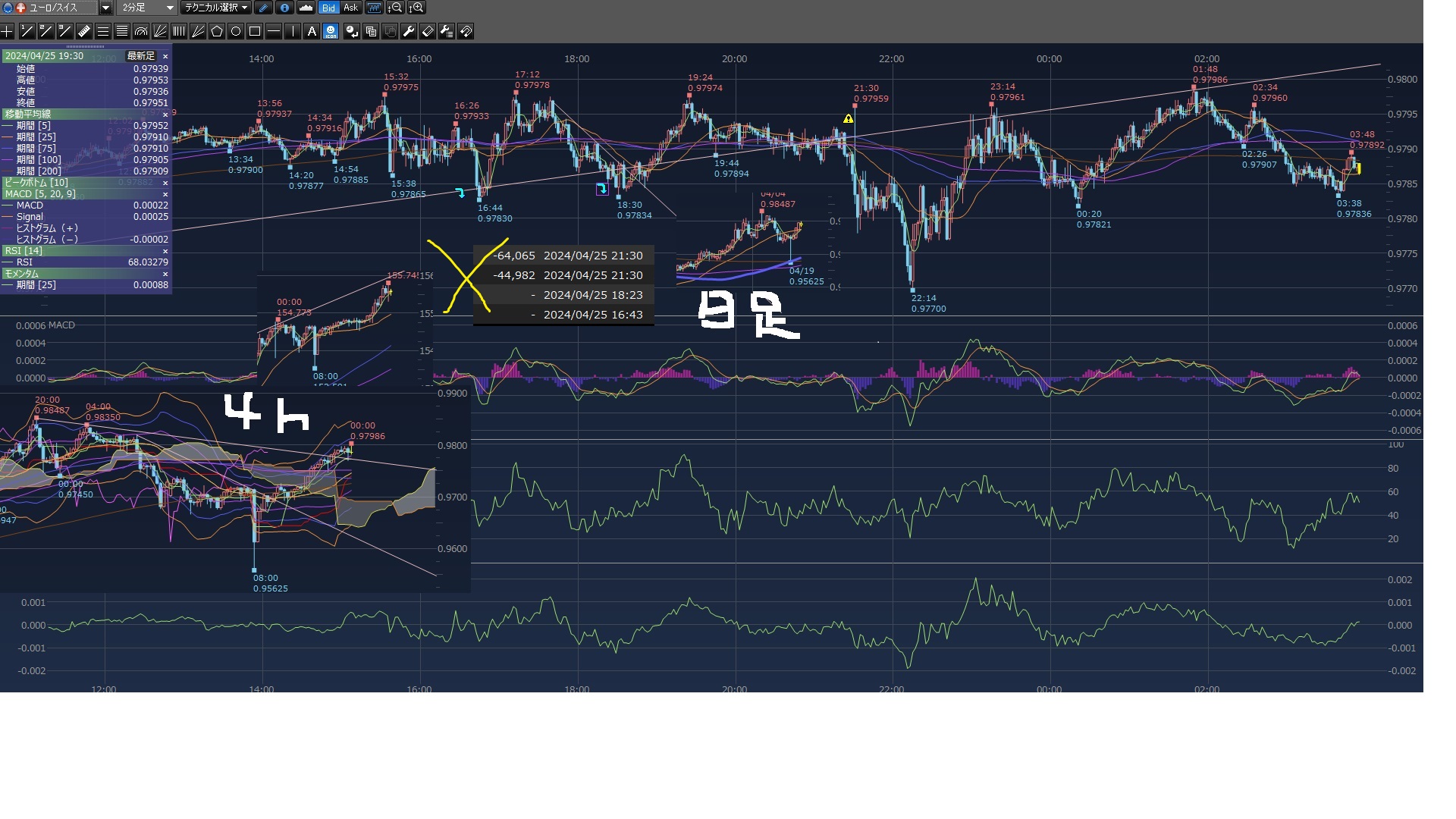
Task: Click the eraser tool icon
Action: tap(428, 31)
